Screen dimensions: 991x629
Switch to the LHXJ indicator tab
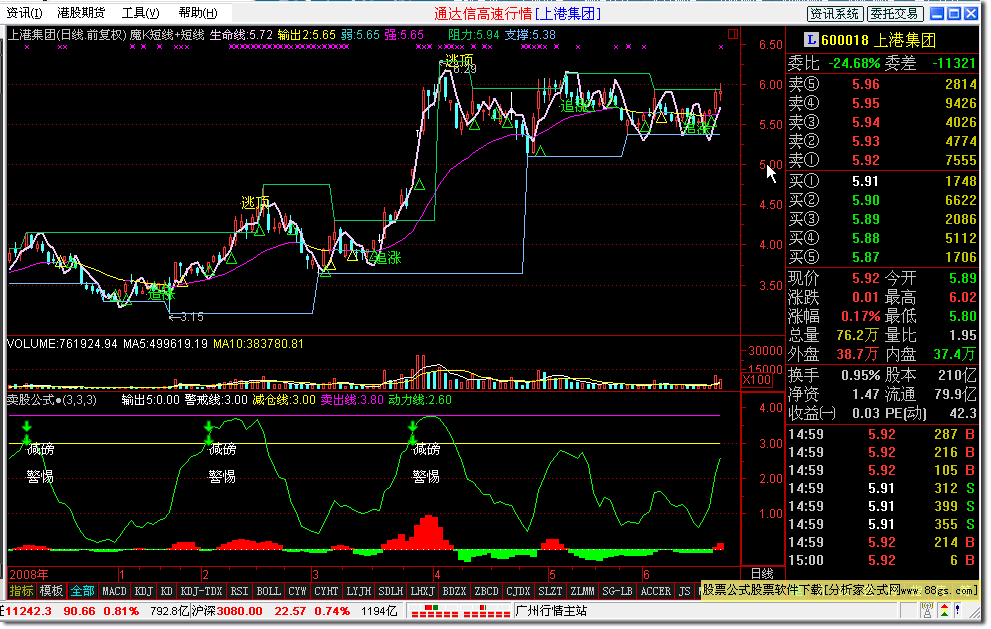[x=422, y=591]
